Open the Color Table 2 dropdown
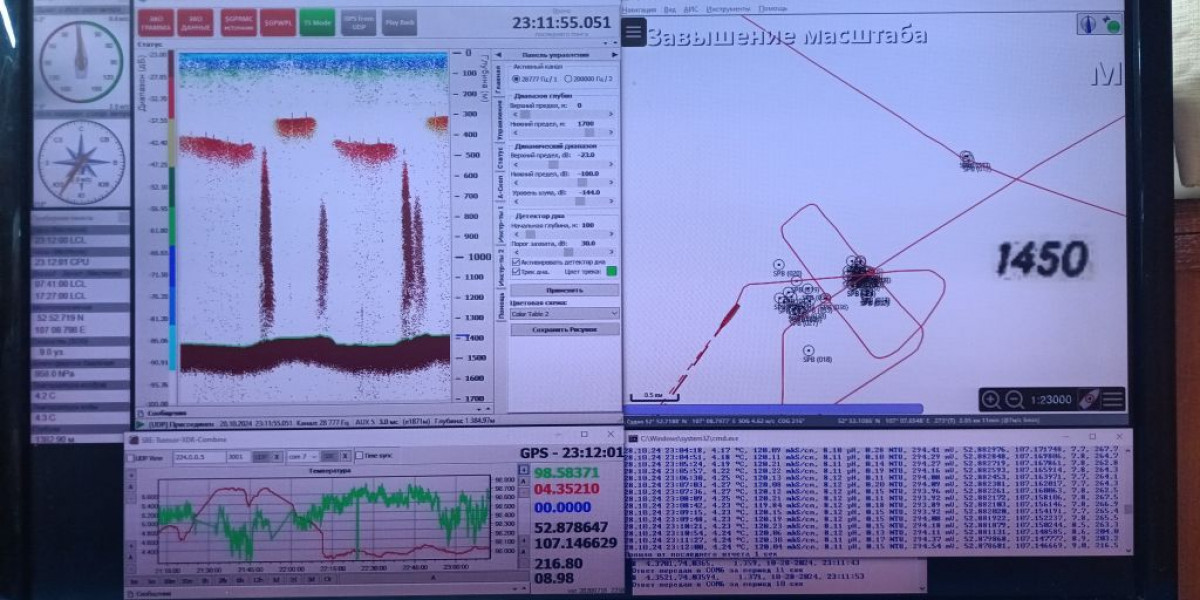The height and width of the screenshot is (600, 1200). 564,313
